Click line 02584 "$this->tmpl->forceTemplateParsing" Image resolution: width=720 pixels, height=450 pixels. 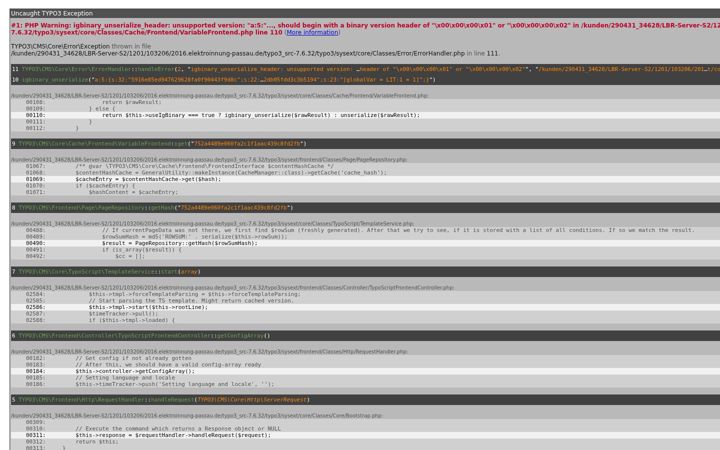[x=365, y=294]
